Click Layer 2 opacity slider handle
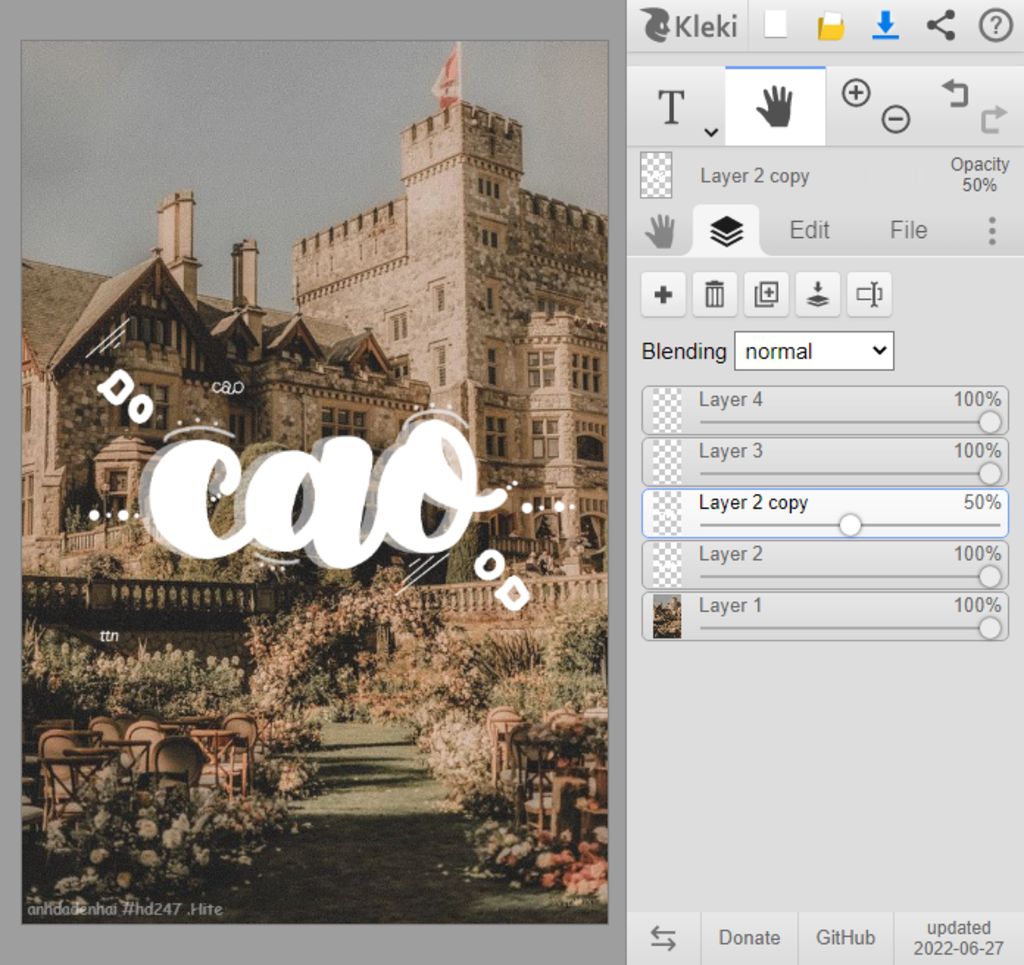 990,577
